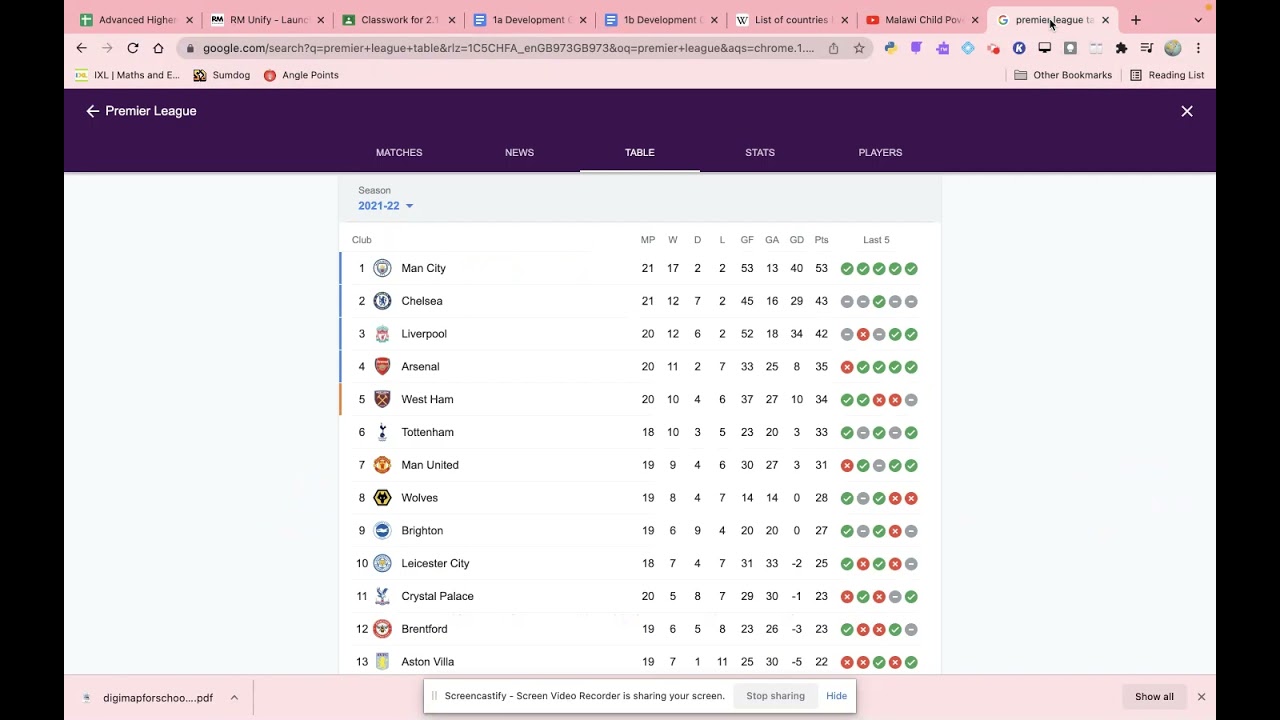
Task: Open a new browser tab
Action: (x=1135, y=20)
